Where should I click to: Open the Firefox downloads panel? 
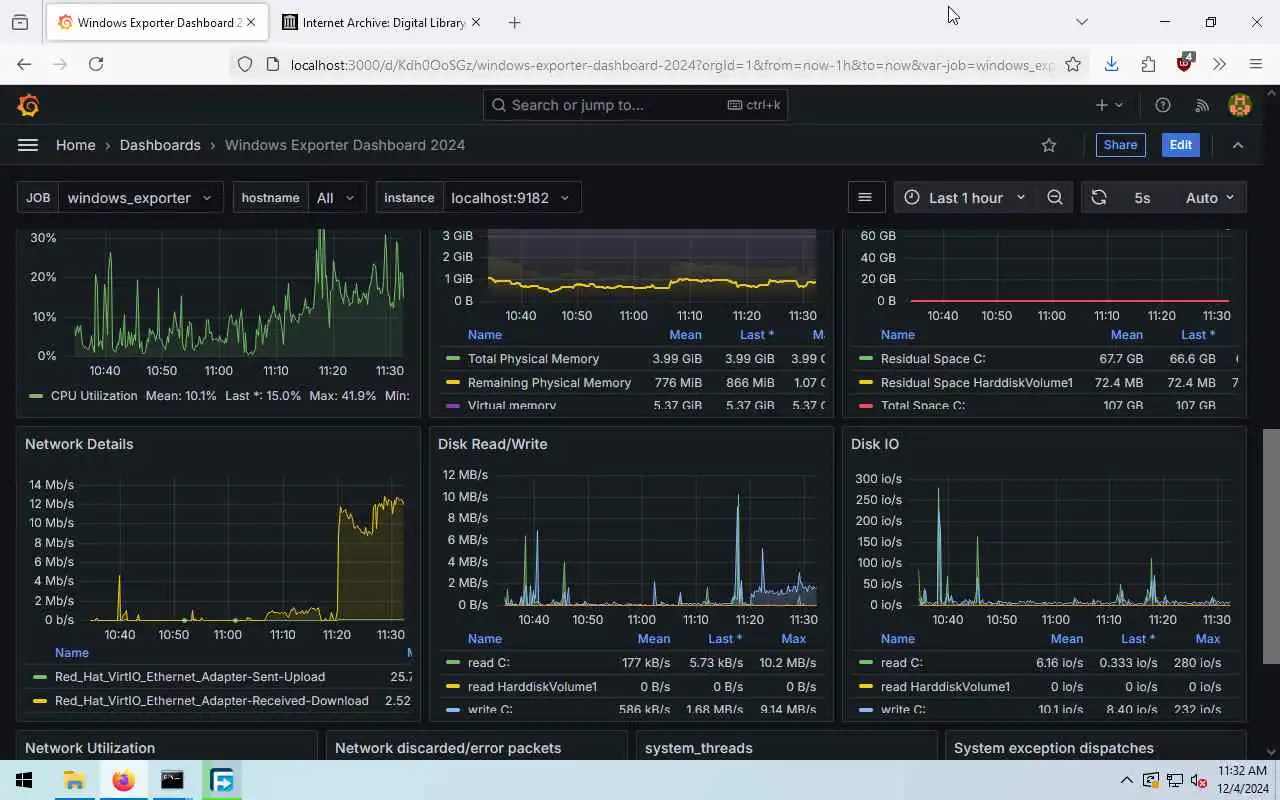(x=1111, y=64)
